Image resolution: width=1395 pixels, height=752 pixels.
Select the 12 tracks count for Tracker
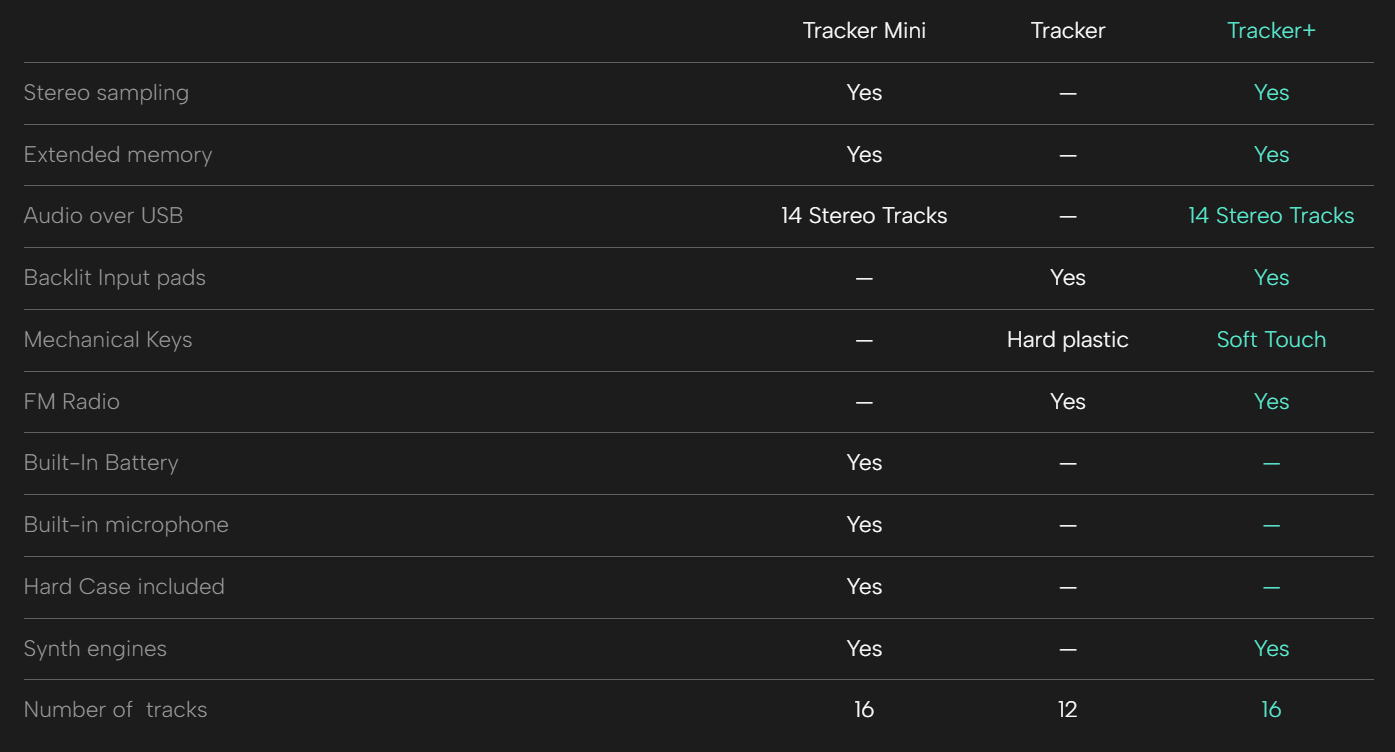click(x=1067, y=710)
